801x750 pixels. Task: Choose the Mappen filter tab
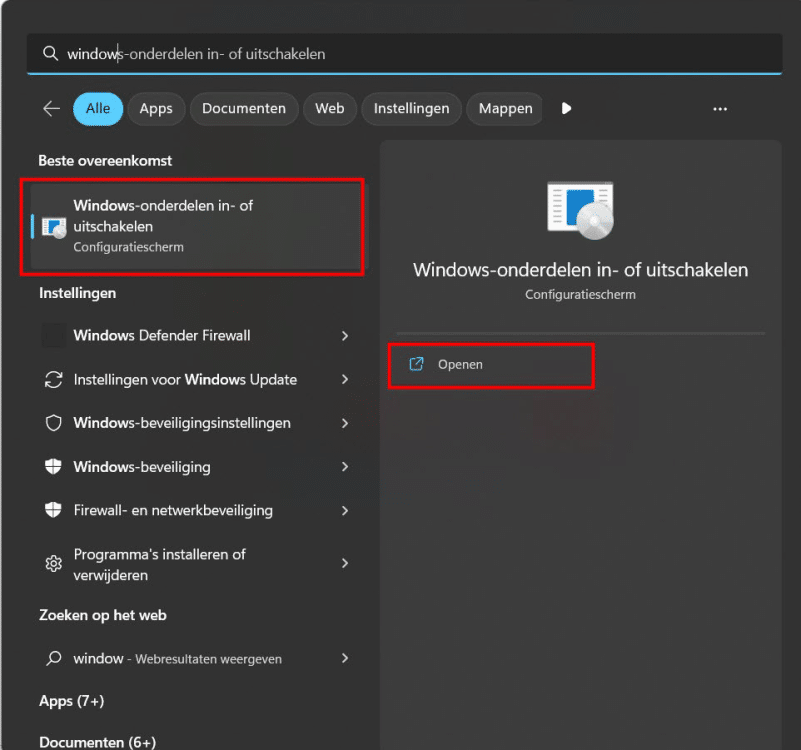click(505, 108)
